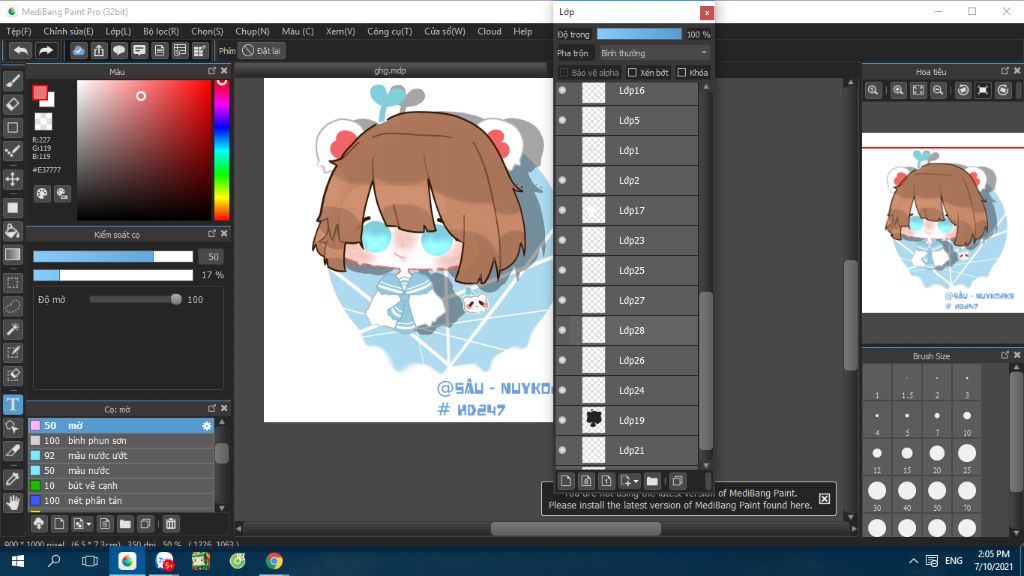
Task: Open the color palette icon
Action: (x=42, y=193)
